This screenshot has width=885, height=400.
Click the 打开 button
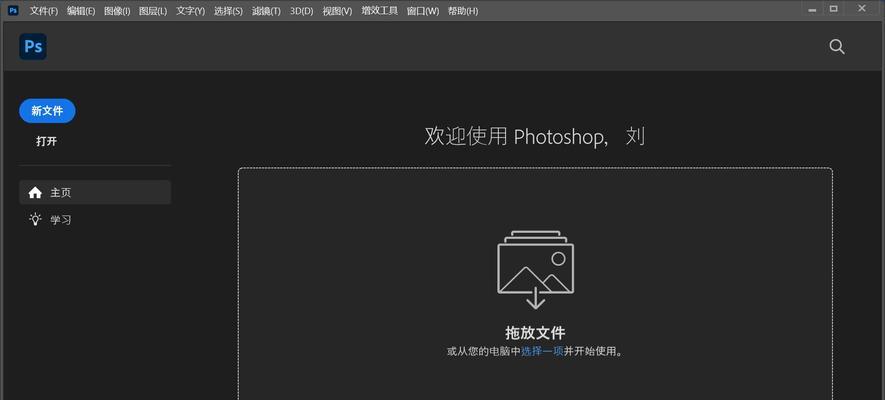47,142
